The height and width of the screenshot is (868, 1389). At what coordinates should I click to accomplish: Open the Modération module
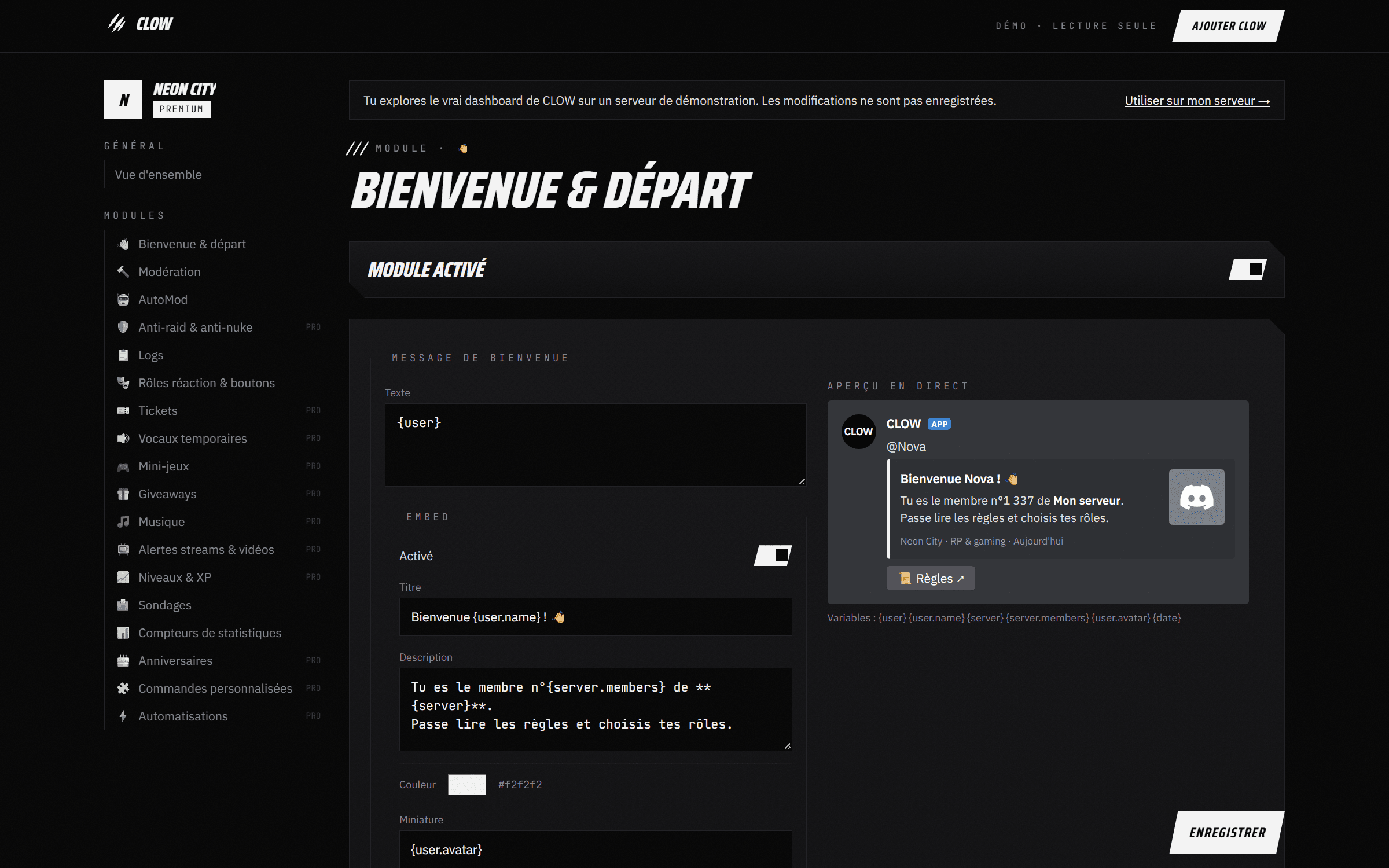169,272
